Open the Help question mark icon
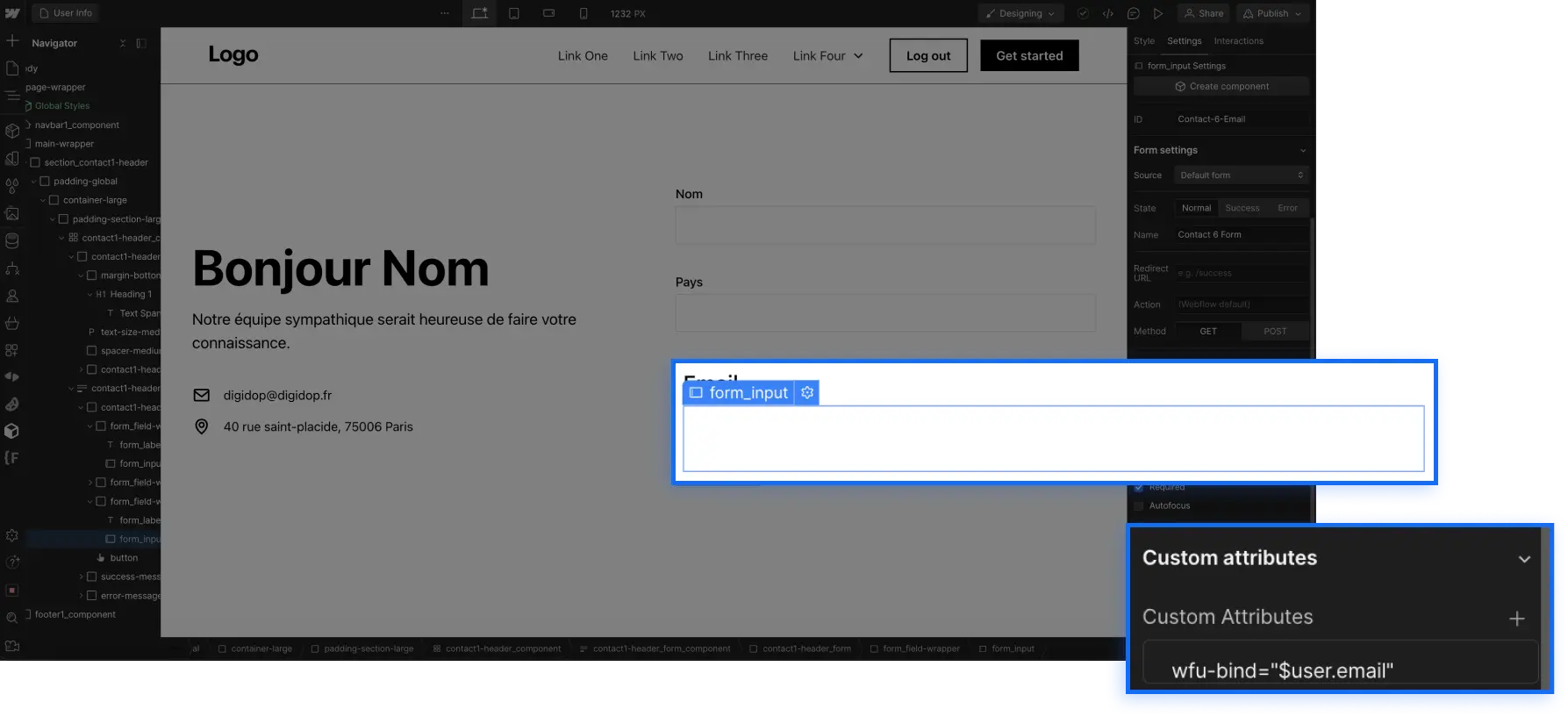 (12, 562)
